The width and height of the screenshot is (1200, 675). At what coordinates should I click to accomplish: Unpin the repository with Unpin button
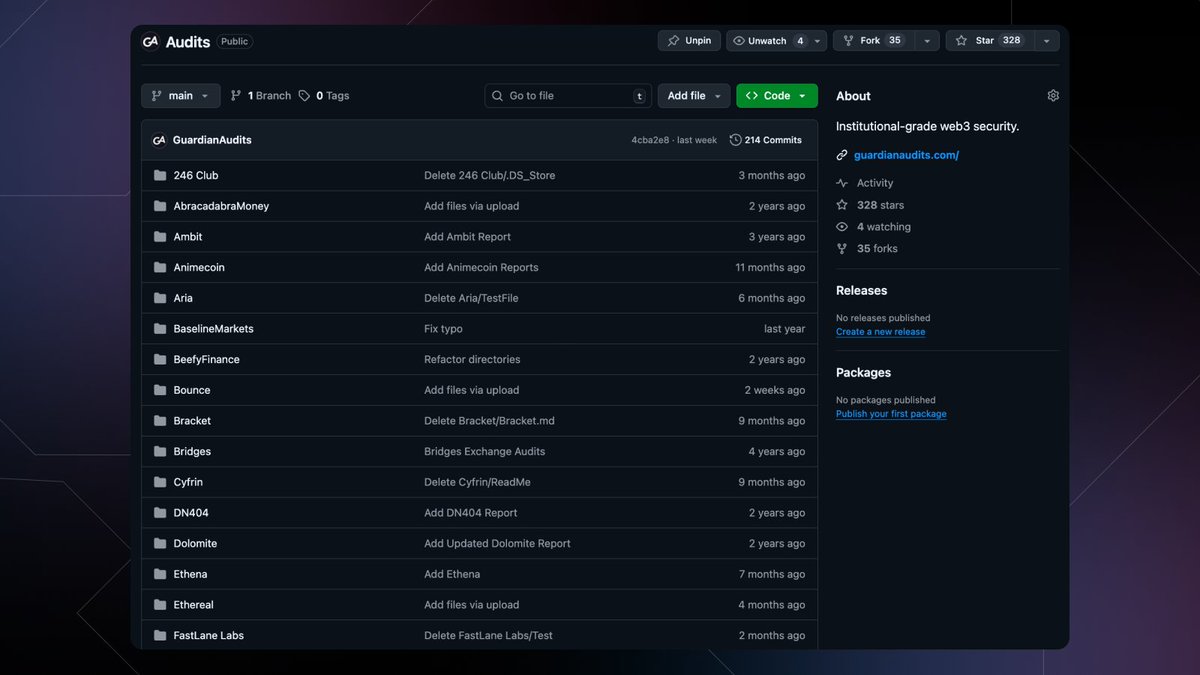coord(689,41)
